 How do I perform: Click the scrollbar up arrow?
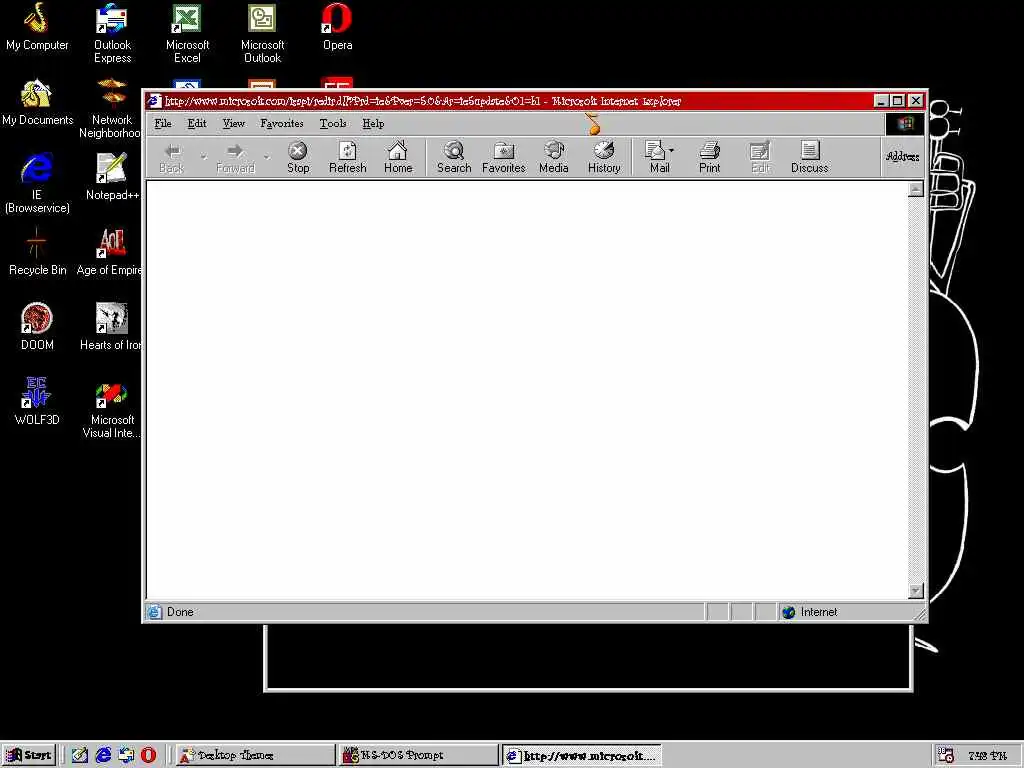tap(916, 189)
